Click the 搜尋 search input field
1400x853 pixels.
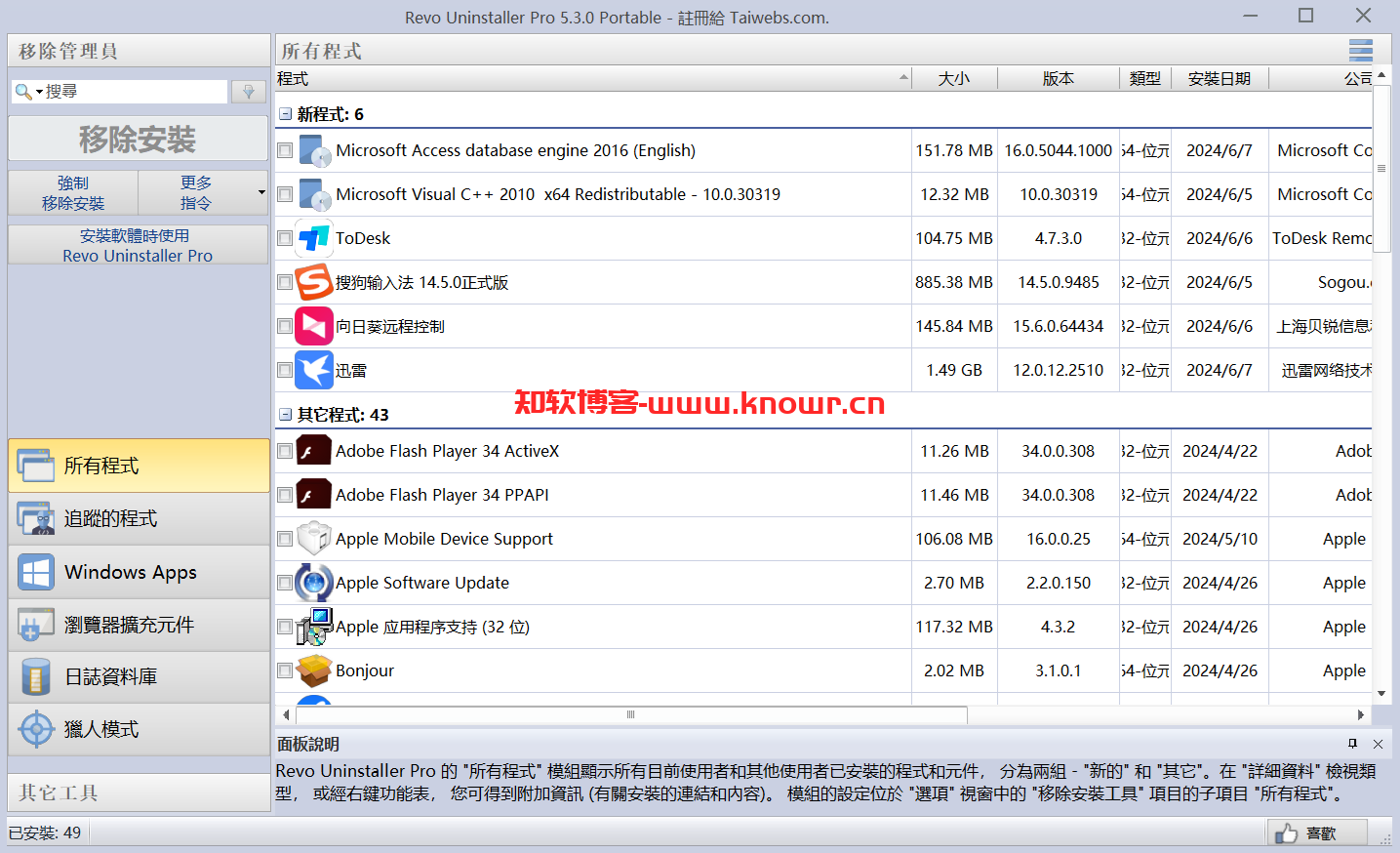click(x=135, y=92)
